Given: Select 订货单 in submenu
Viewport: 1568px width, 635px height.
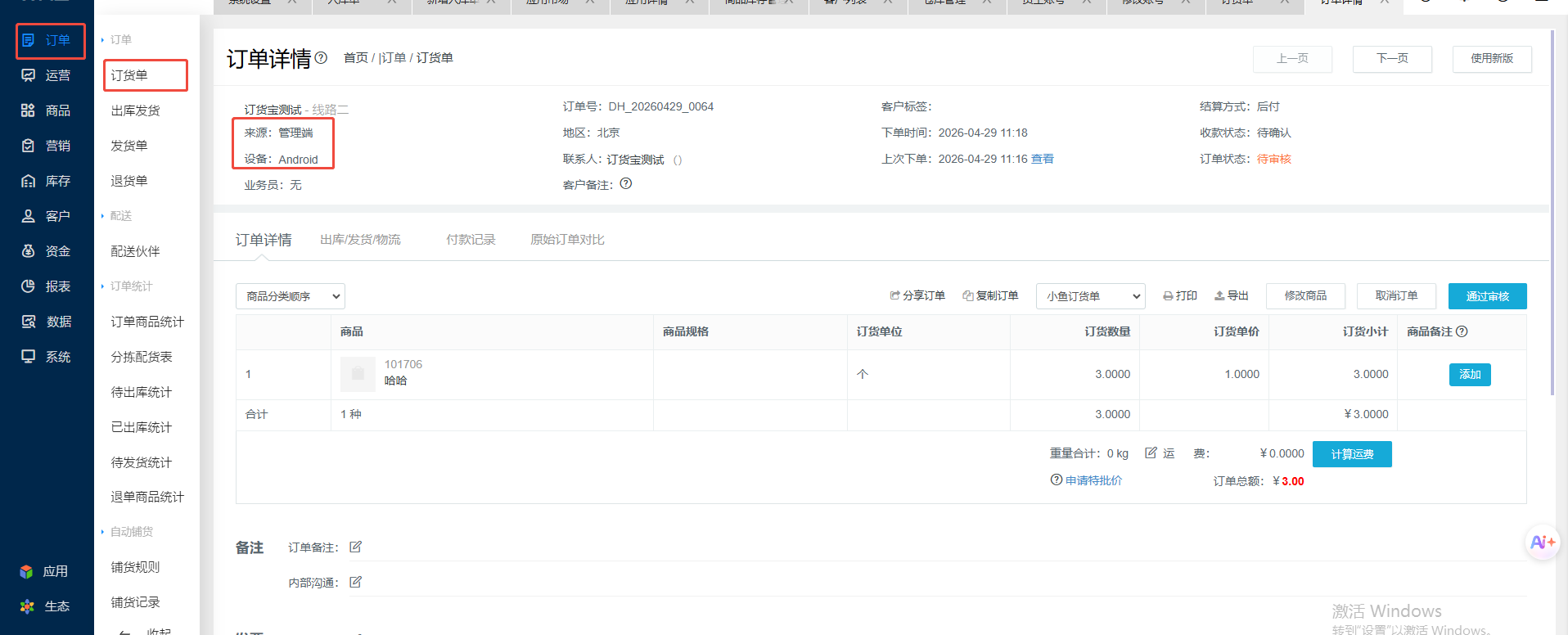Looking at the screenshot, I should click(x=129, y=75).
